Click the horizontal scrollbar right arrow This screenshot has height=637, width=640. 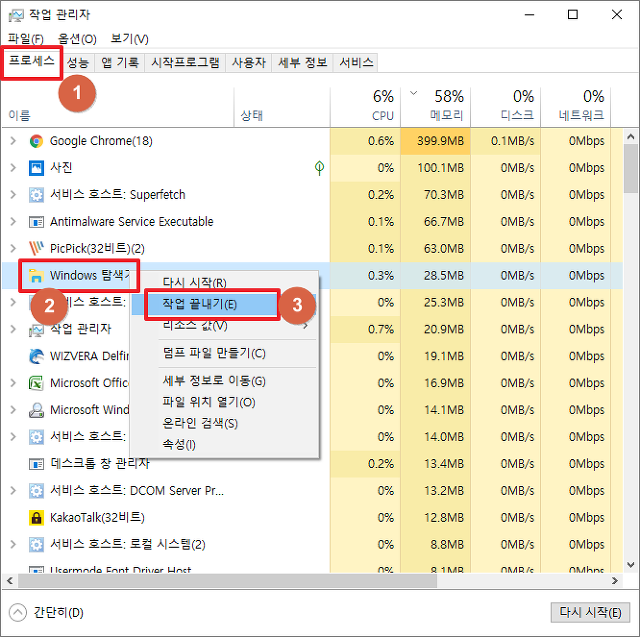click(615, 581)
